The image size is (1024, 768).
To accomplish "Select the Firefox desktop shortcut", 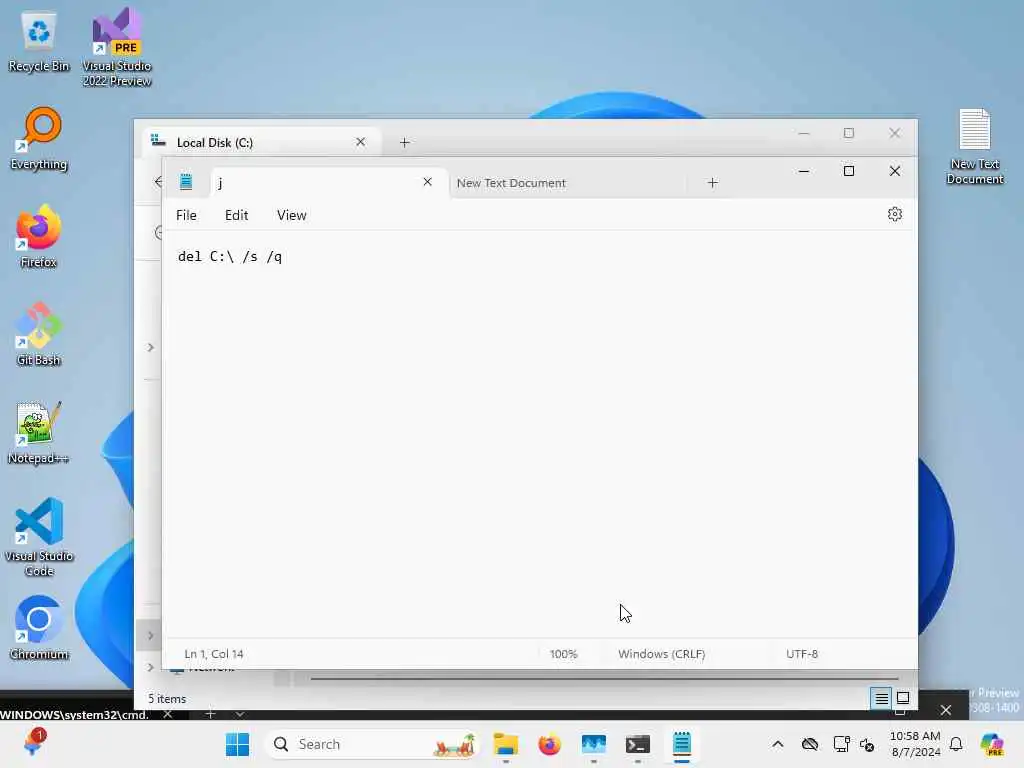I will [x=39, y=236].
